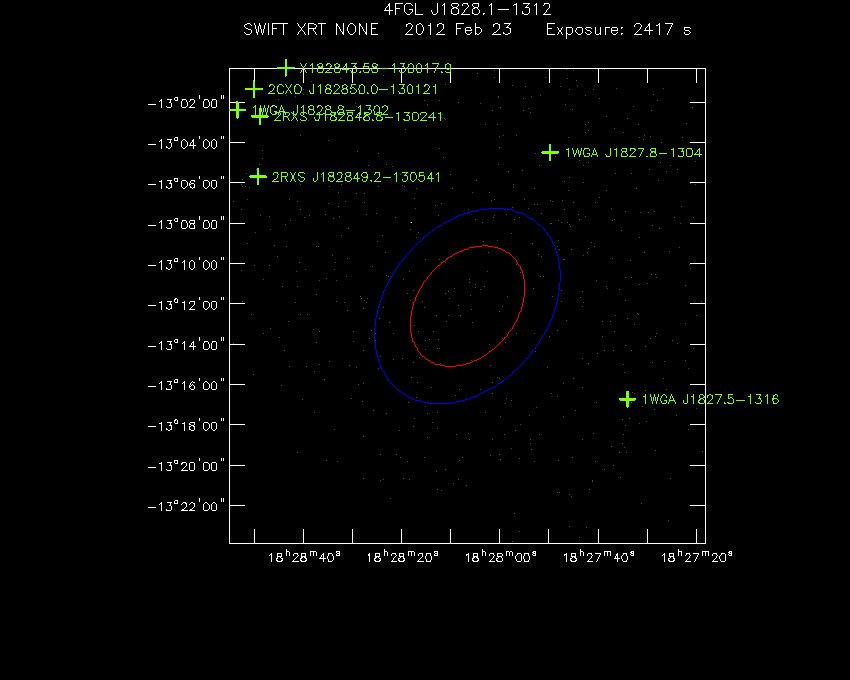The height and width of the screenshot is (680, 850).
Task: Click the -13°04'00" declination axis label
Action: tap(186, 144)
